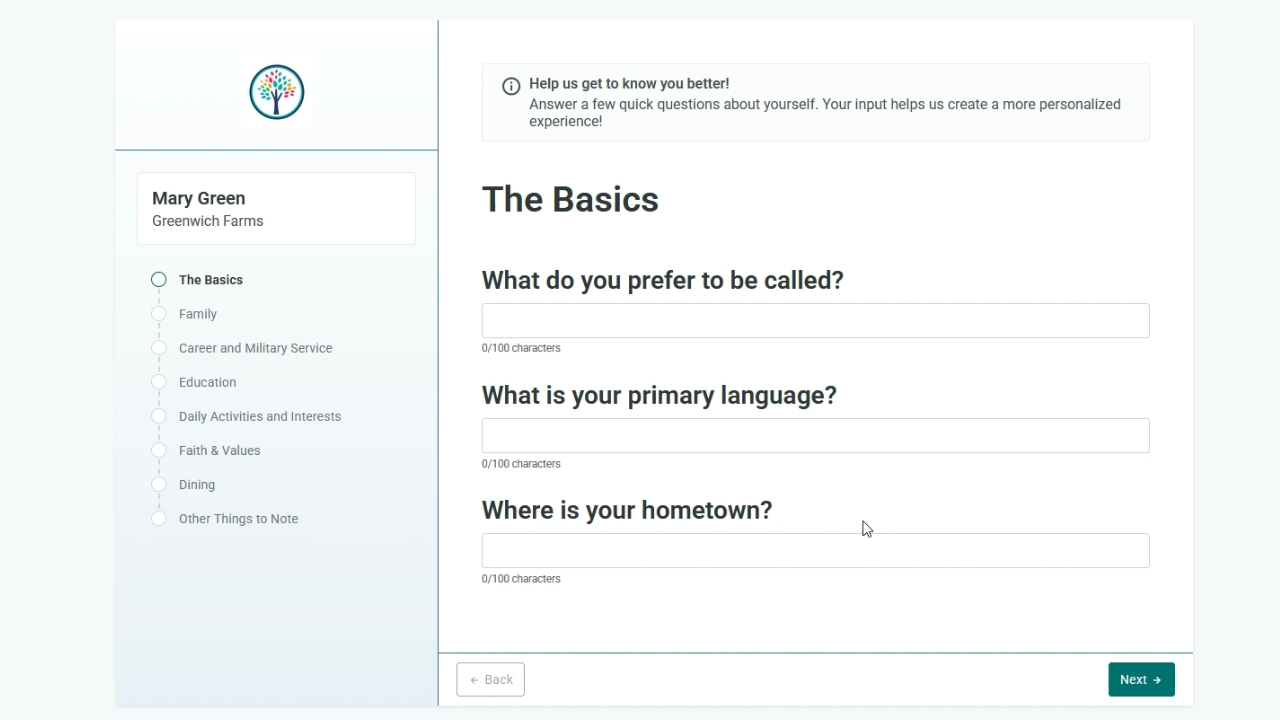Screen dimensions: 1280x720
Task: Focus the primary language input field
Action: [816, 435]
